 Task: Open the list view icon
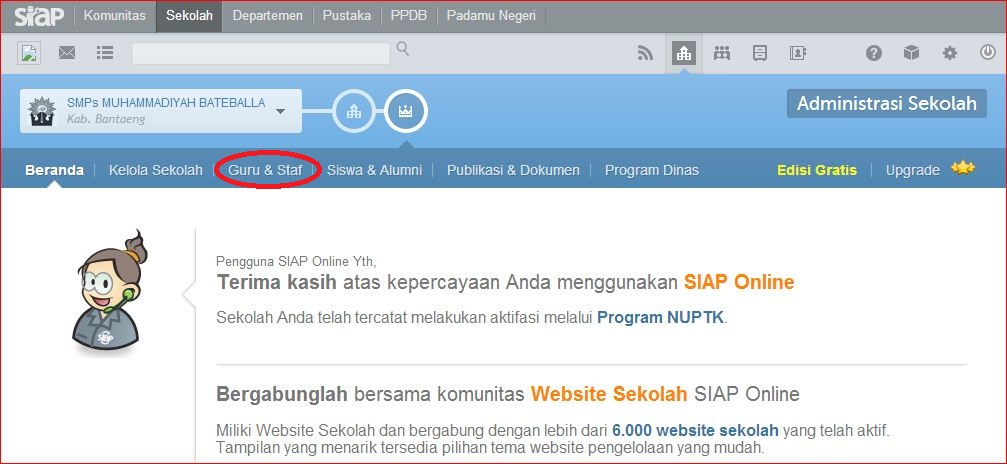pyautogui.click(x=105, y=53)
